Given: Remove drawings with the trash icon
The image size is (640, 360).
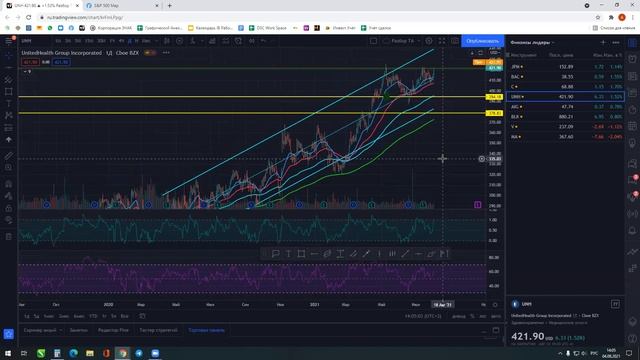Looking at the screenshot, I should (9, 236).
